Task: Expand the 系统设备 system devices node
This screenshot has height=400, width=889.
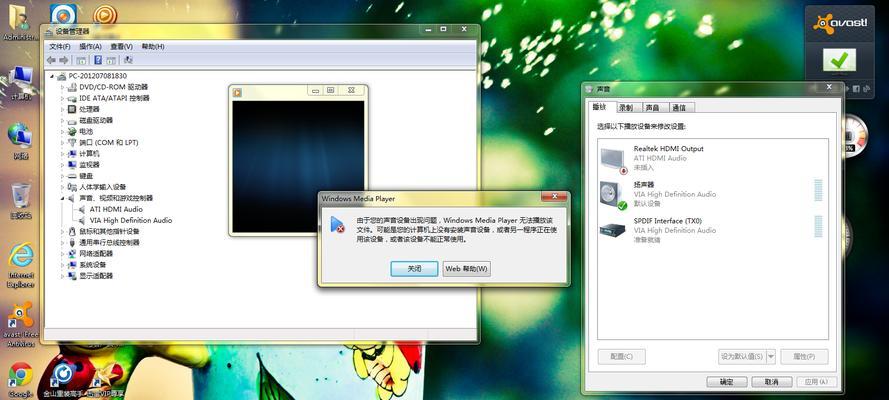Action: click(63, 265)
